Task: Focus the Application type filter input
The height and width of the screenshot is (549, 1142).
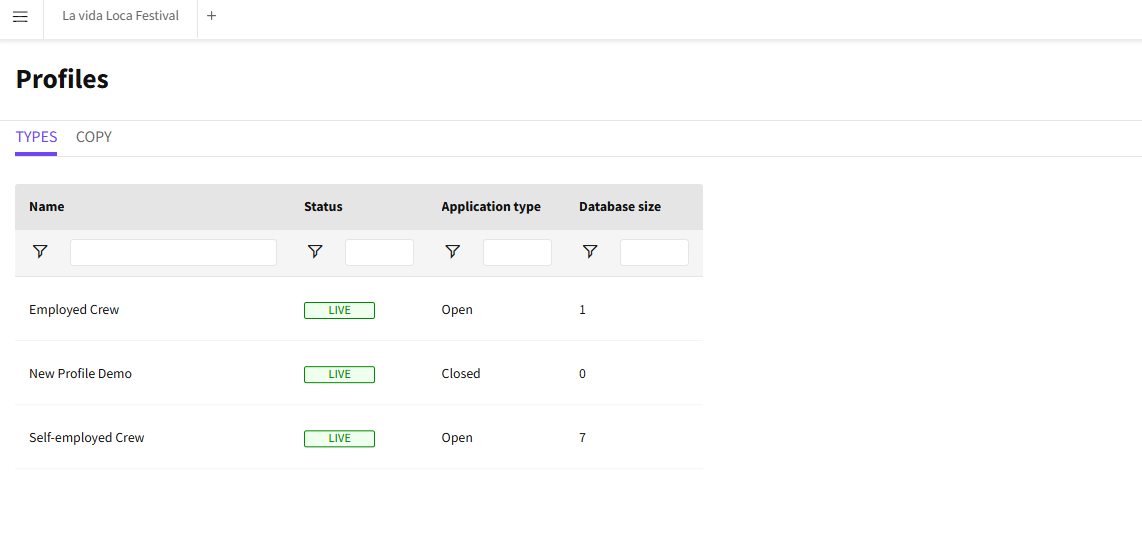Action: [517, 253]
